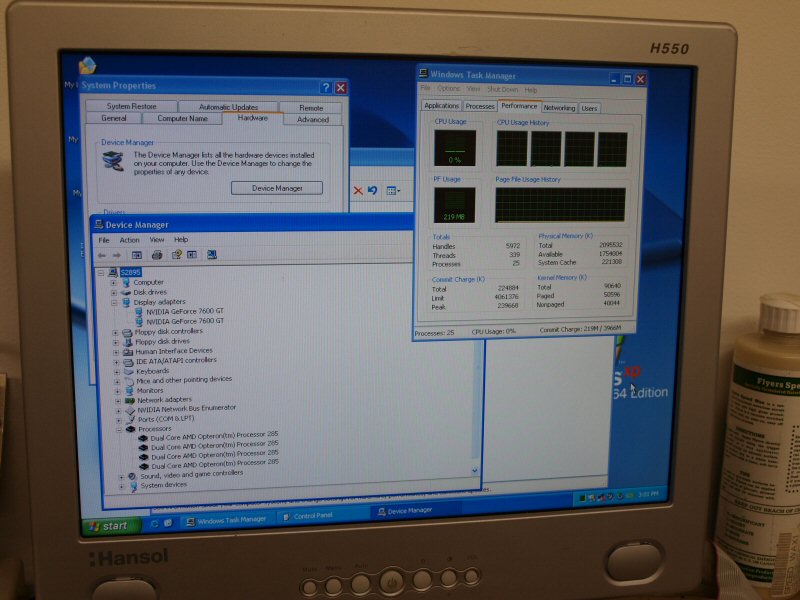Switch to Processes tab in Task Manager
The image size is (800, 600).
480,106
